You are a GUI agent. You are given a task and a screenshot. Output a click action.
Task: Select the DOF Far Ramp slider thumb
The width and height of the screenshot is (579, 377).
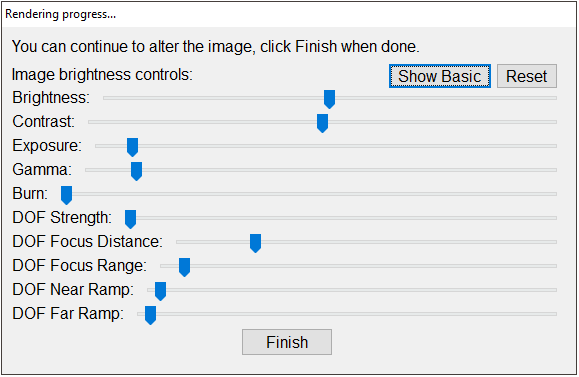pyautogui.click(x=150, y=315)
